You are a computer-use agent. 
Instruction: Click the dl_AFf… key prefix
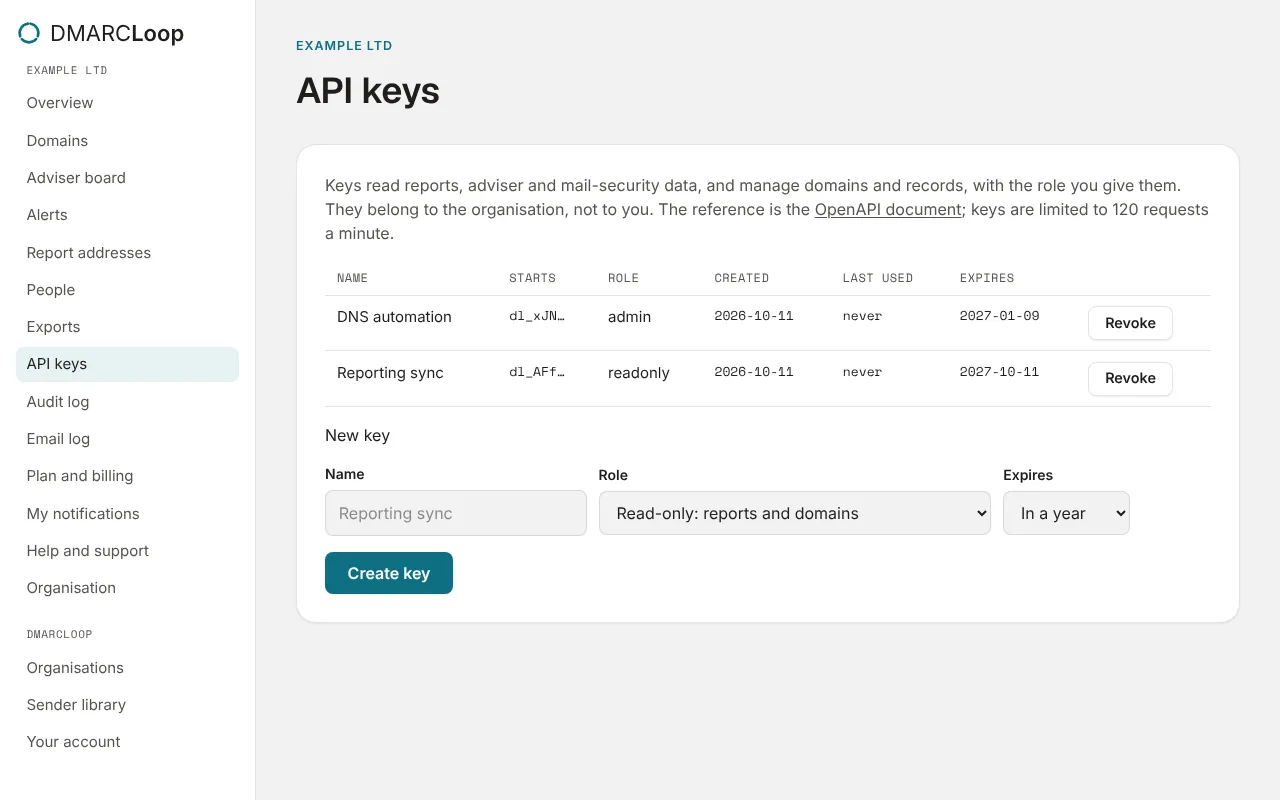[537, 372]
